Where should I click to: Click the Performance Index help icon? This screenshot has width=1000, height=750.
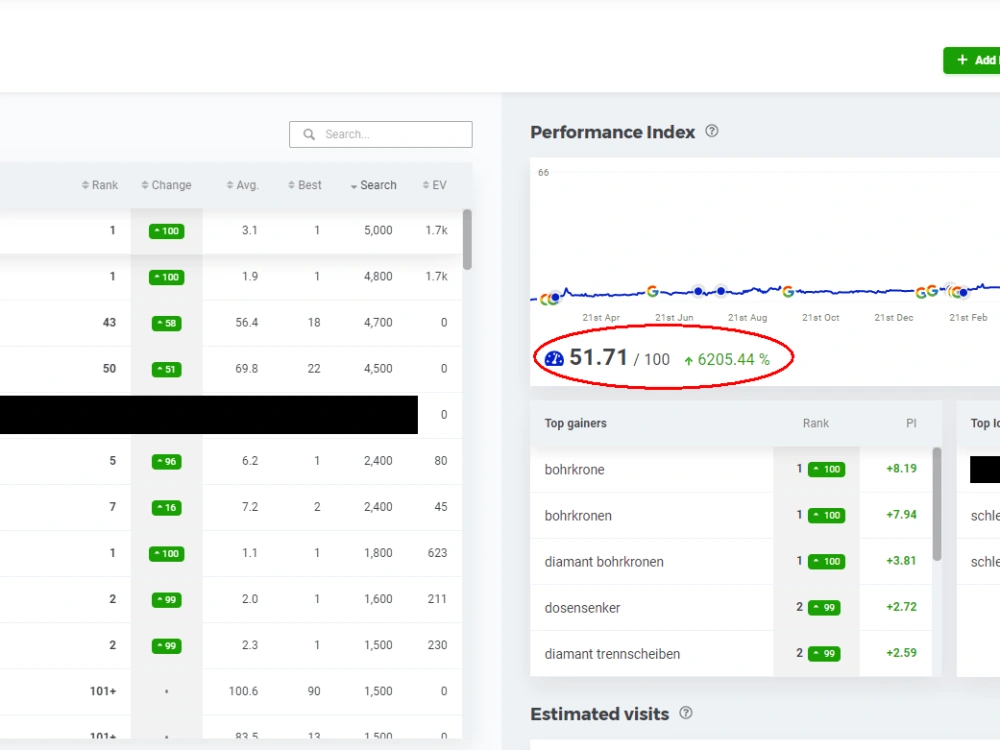click(712, 131)
